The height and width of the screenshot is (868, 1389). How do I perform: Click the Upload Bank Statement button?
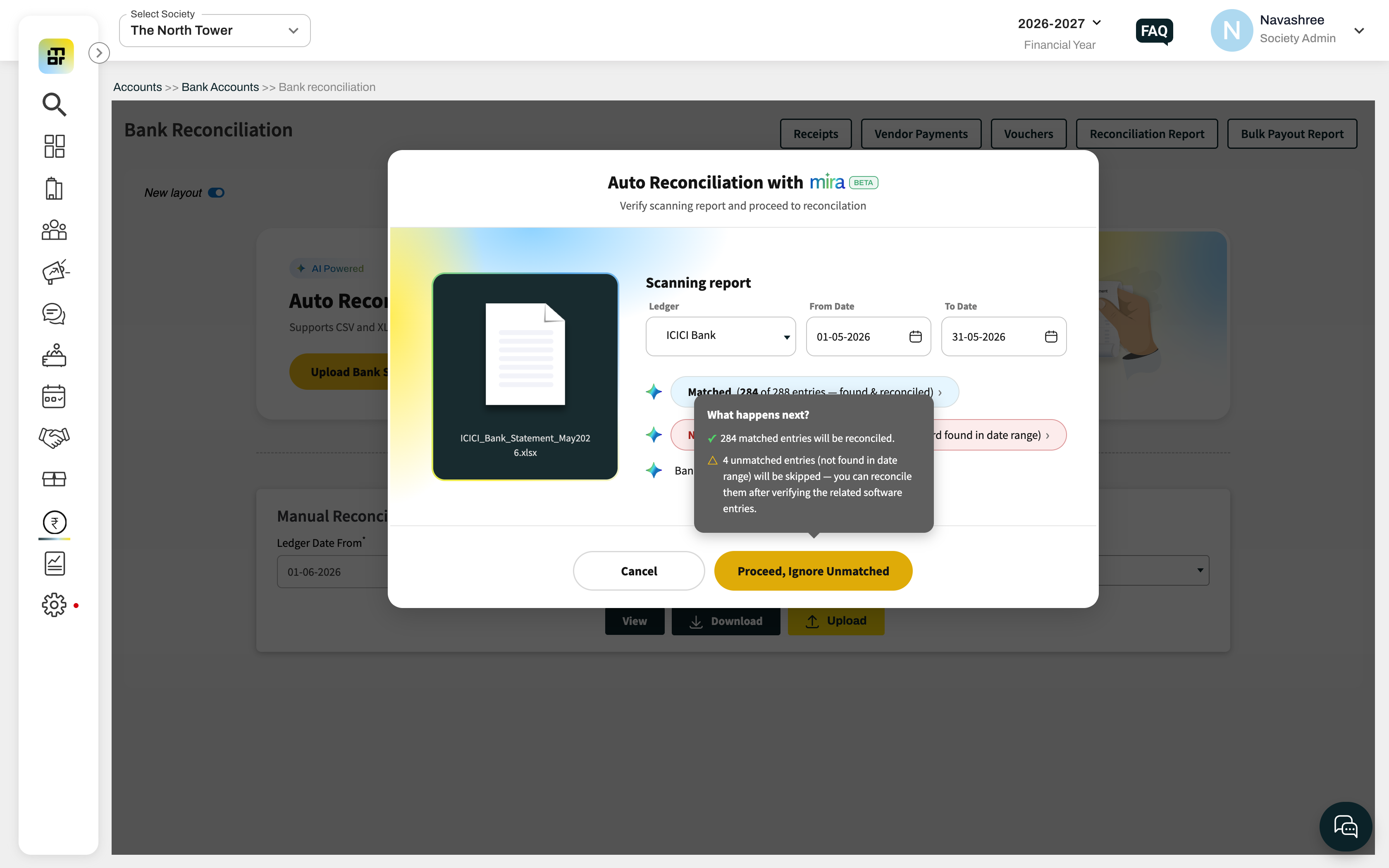click(339, 372)
